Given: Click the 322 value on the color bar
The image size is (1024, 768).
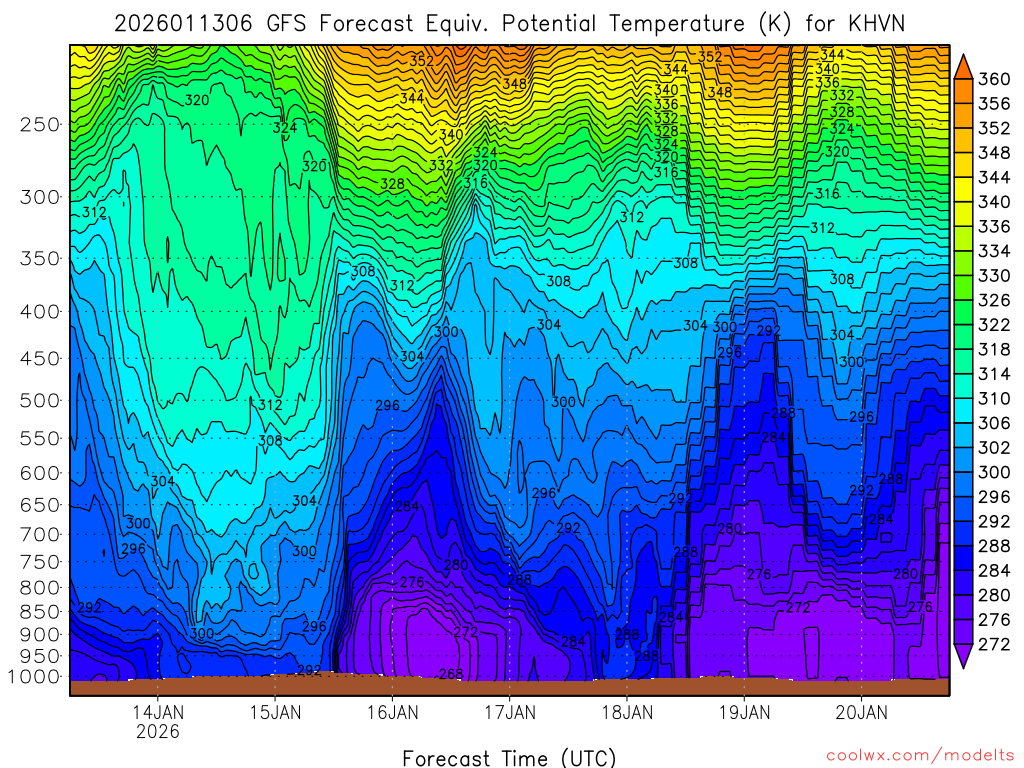Looking at the screenshot, I should (993, 325).
